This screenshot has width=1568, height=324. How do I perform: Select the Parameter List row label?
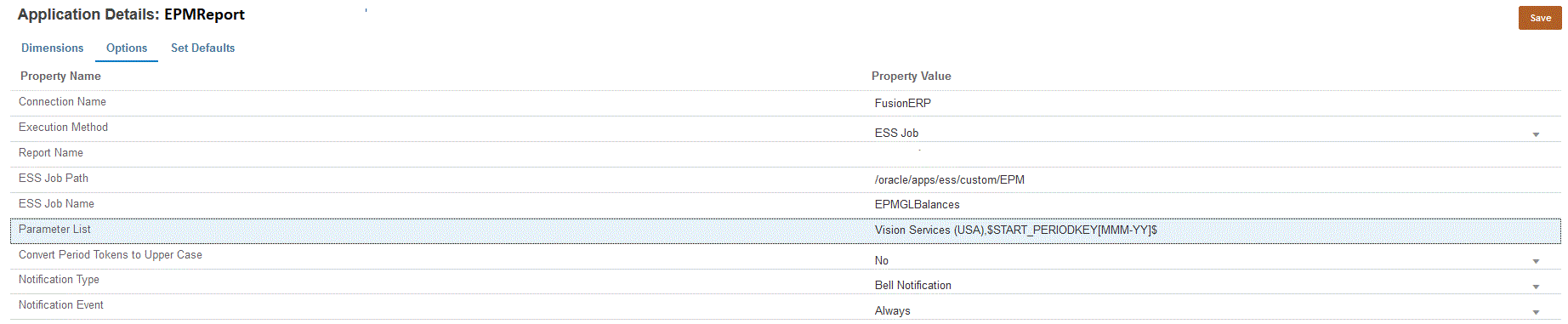coord(54,230)
